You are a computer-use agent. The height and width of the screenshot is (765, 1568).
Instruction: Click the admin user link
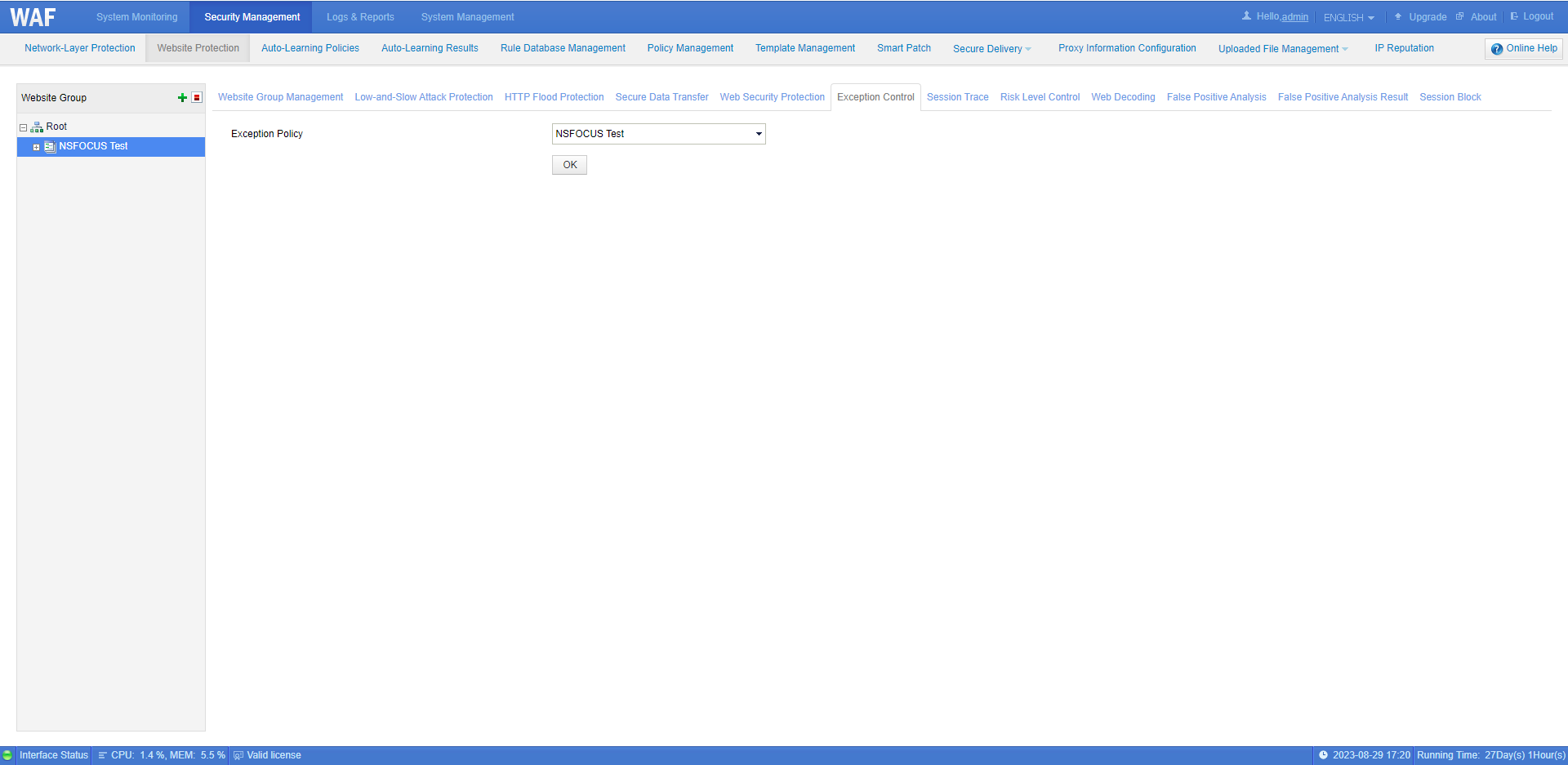coord(1294,17)
